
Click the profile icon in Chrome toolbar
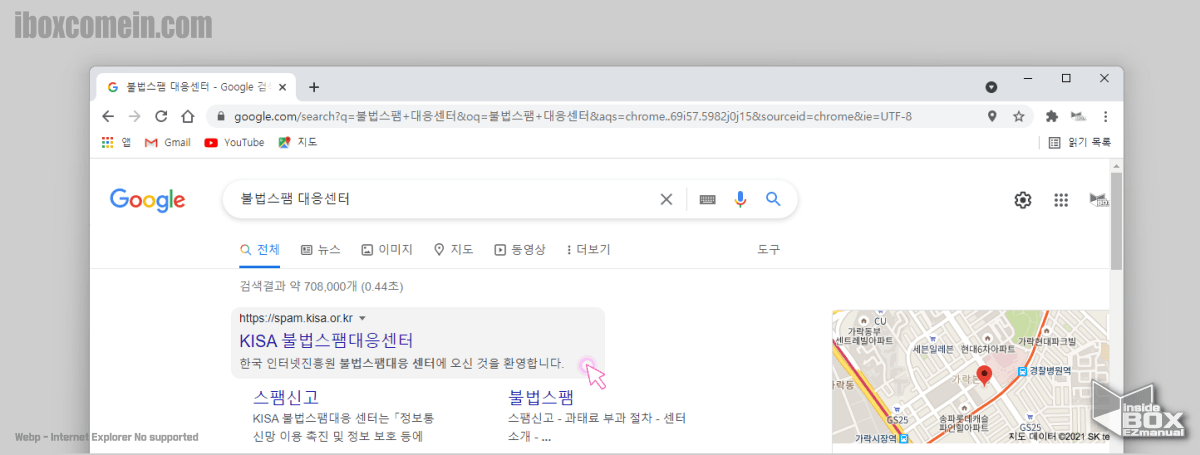pyautogui.click(x=1079, y=116)
